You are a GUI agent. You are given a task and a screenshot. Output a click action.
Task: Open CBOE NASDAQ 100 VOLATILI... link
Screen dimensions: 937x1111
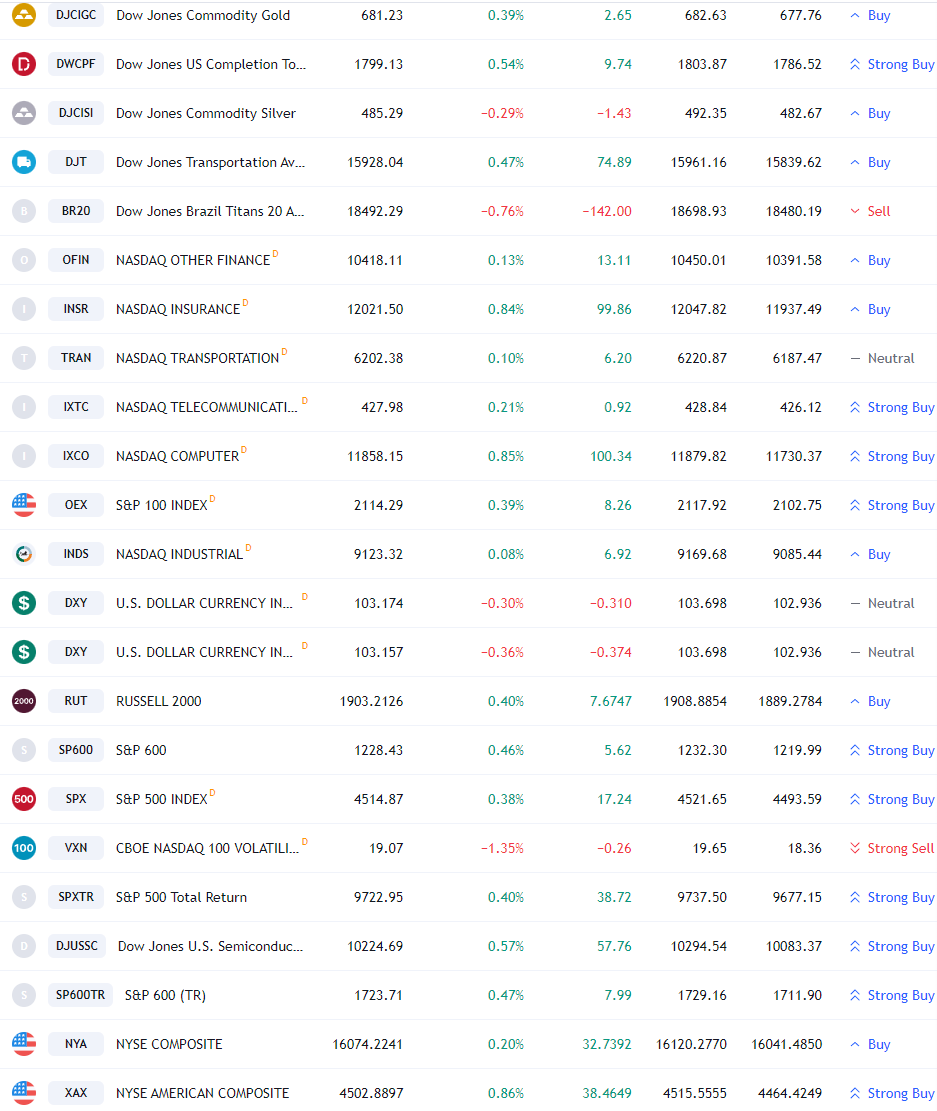[x=208, y=848]
